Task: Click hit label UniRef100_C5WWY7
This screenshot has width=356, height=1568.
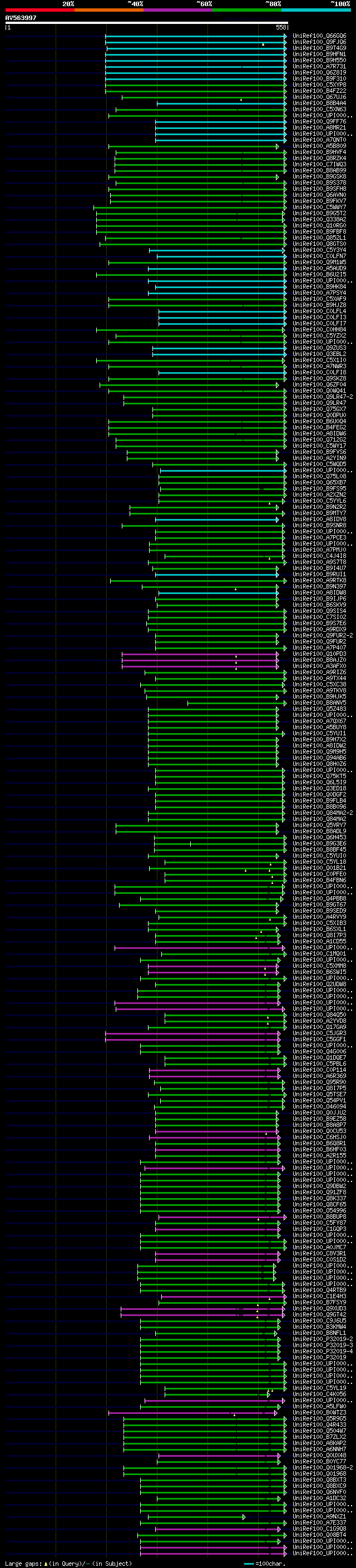Action: click(x=319, y=207)
